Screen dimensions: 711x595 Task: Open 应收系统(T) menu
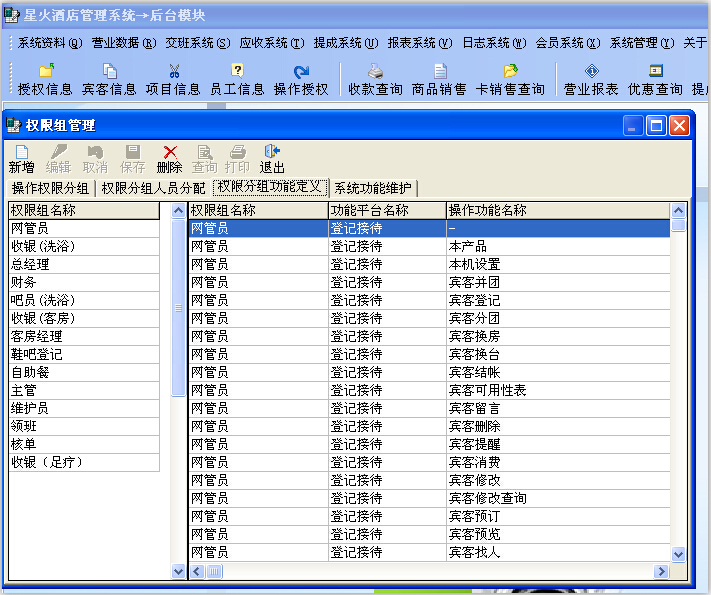coord(272,43)
